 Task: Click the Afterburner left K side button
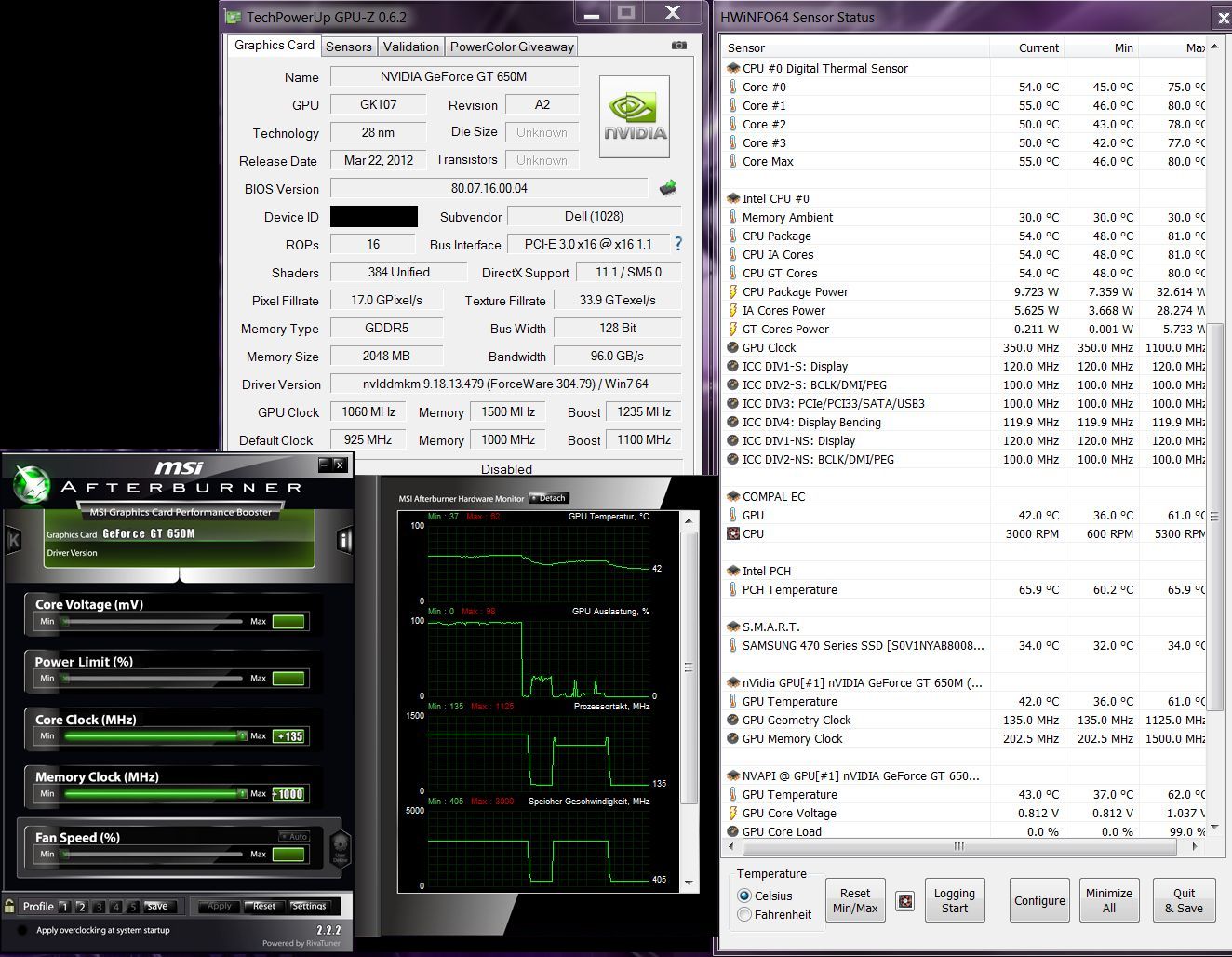pyautogui.click(x=13, y=539)
